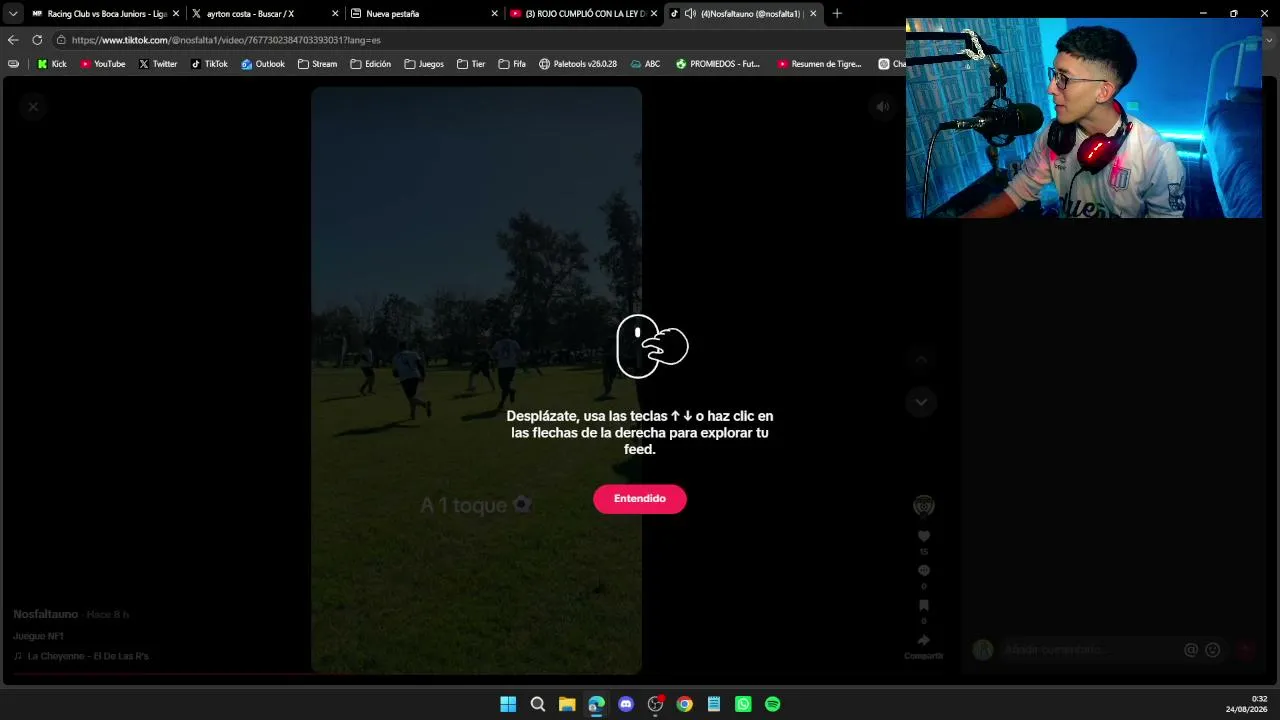Open a new browser tab
Screen dimensions: 1280x720
pos(837,14)
